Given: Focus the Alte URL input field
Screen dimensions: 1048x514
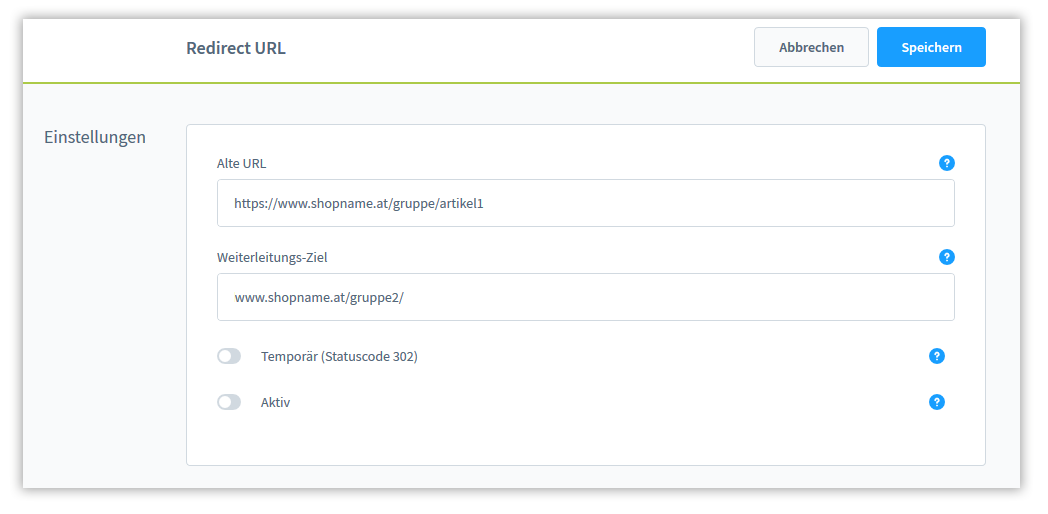Looking at the screenshot, I should coord(585,203).
